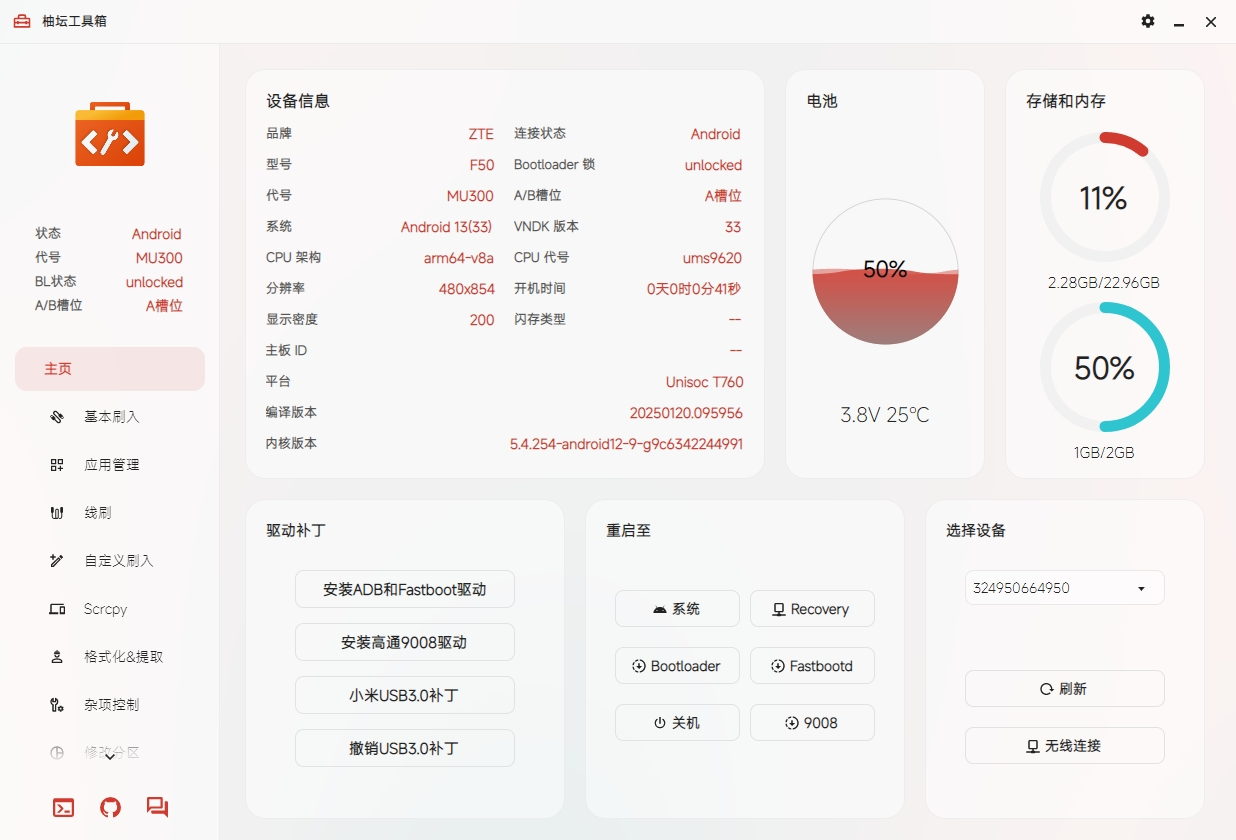Viewport: 1236px width, 840px height.
Task: Click the 线刷 icon in sidebar
Action: point(57,513)
